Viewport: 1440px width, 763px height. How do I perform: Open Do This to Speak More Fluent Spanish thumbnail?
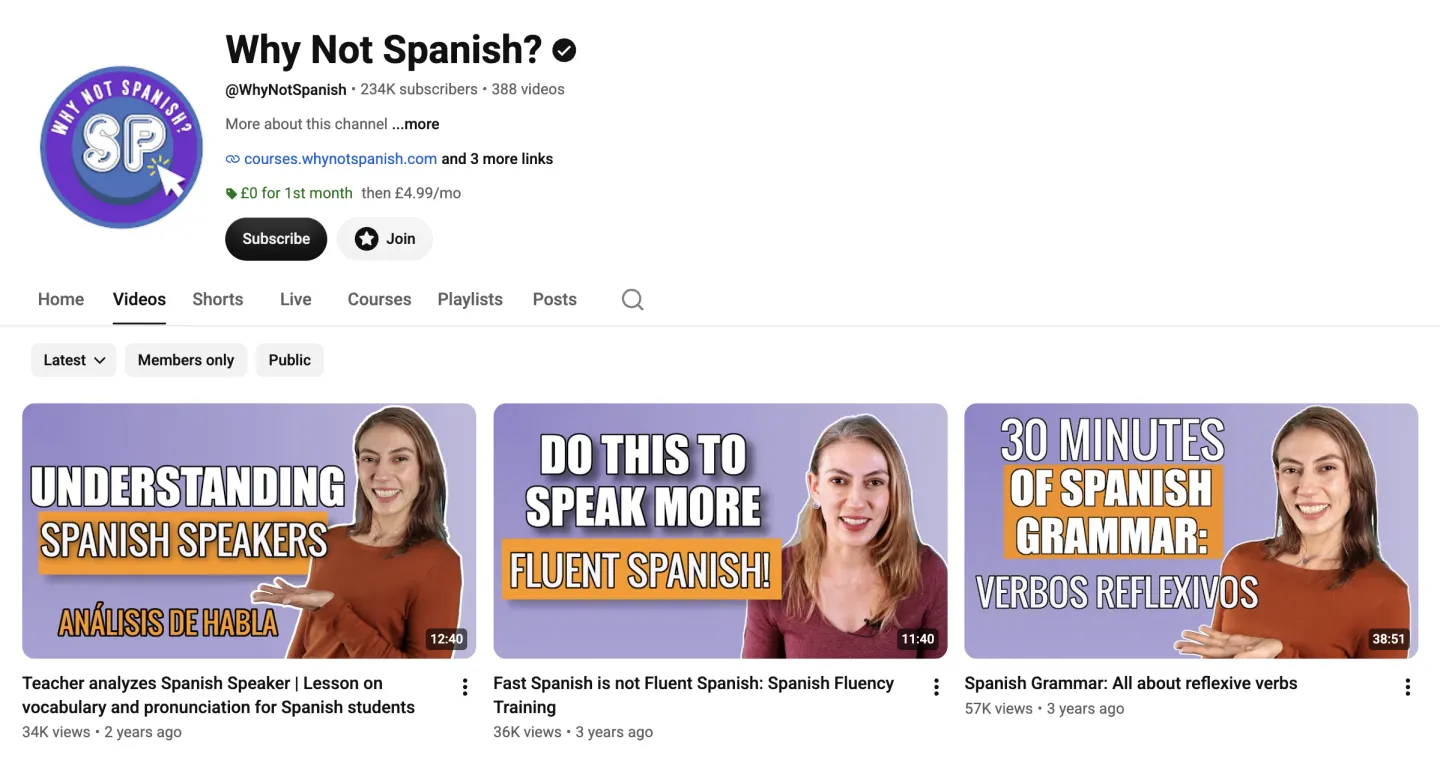pos(720,531)
